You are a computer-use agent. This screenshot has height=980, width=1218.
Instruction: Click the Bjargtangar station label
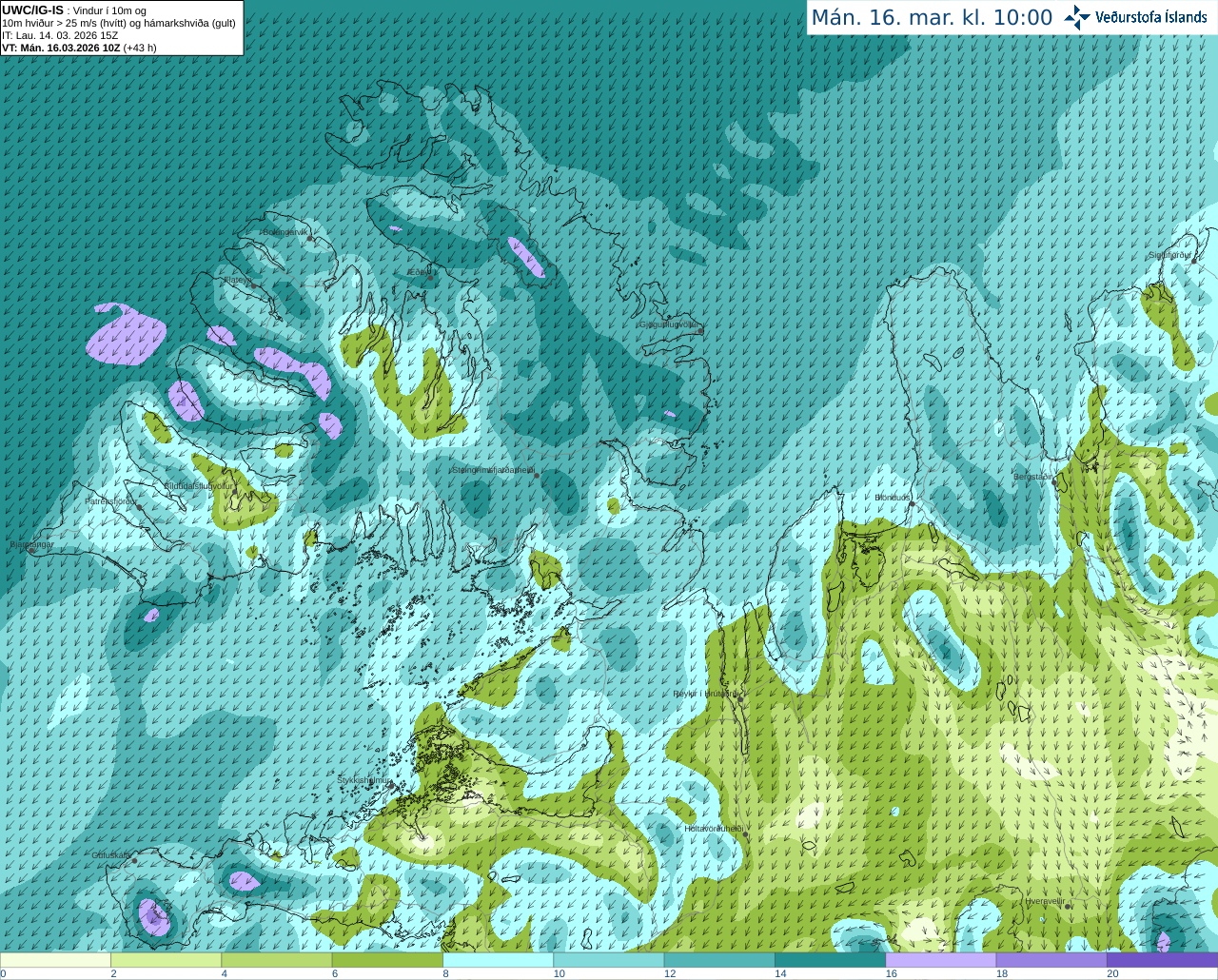[31, 544]
